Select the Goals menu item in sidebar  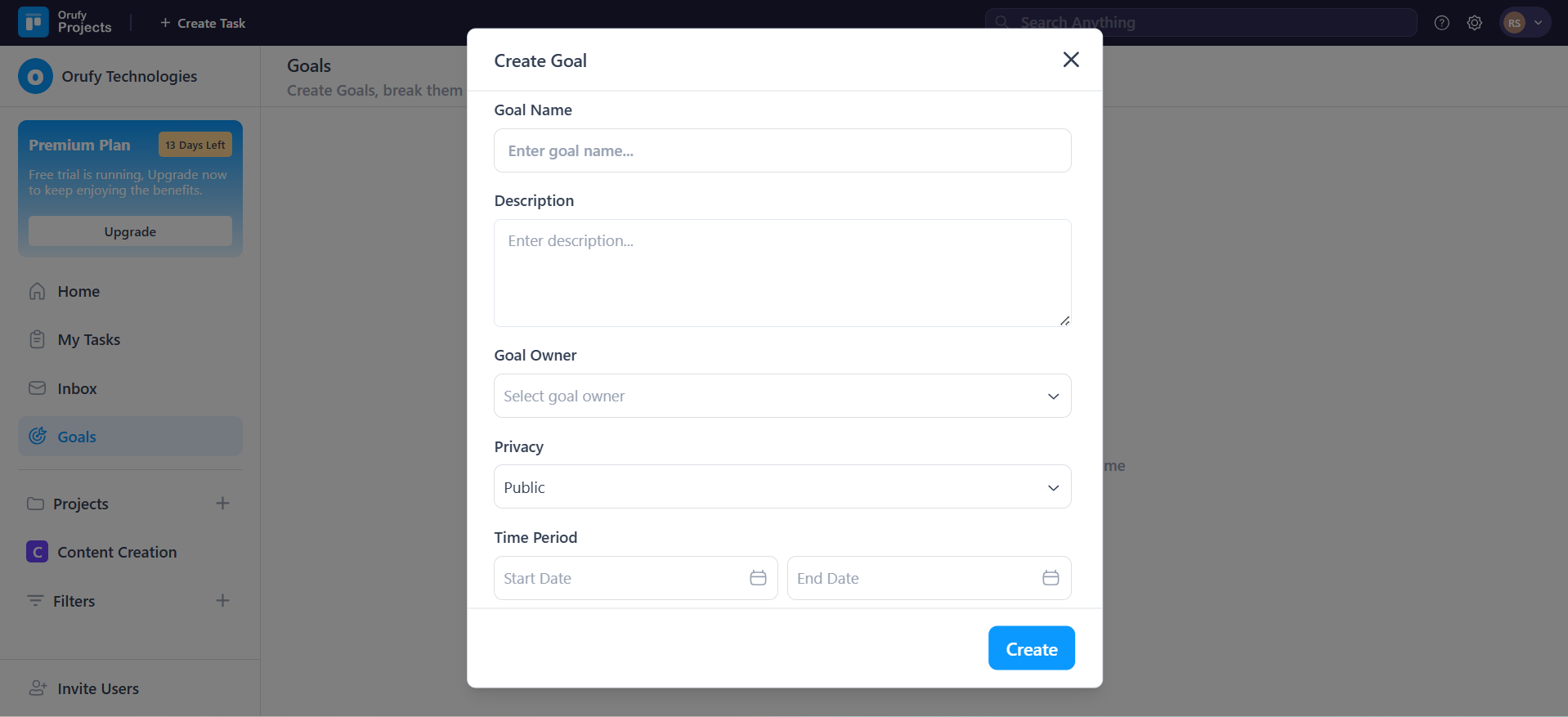(x=76, y=436)
